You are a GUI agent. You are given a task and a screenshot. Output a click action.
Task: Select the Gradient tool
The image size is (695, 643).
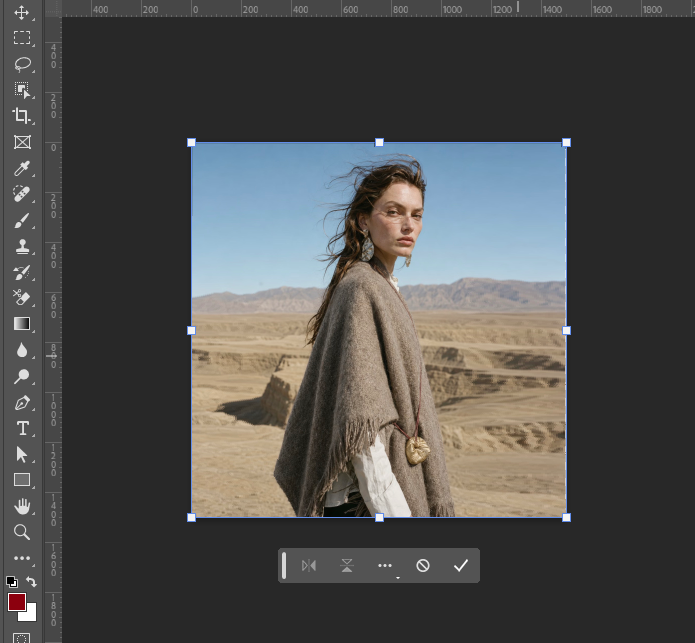[22, 324]
